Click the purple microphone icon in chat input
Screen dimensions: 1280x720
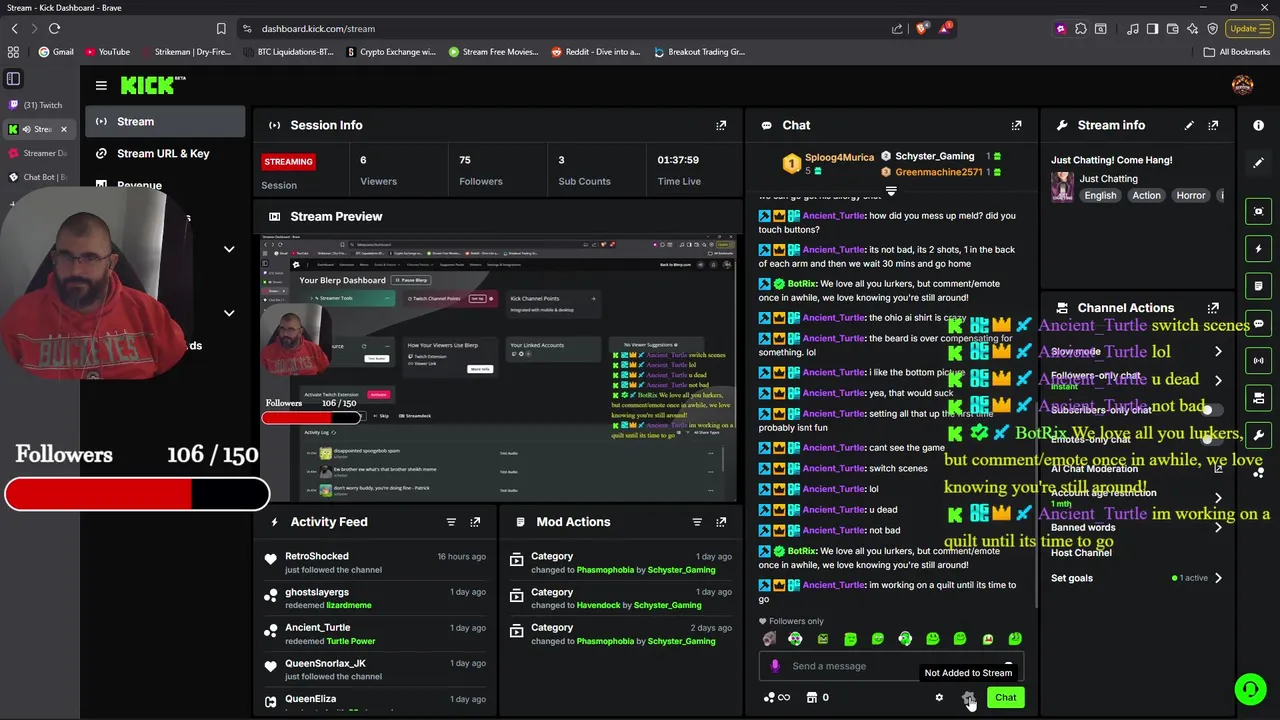[x=775, y=666]
